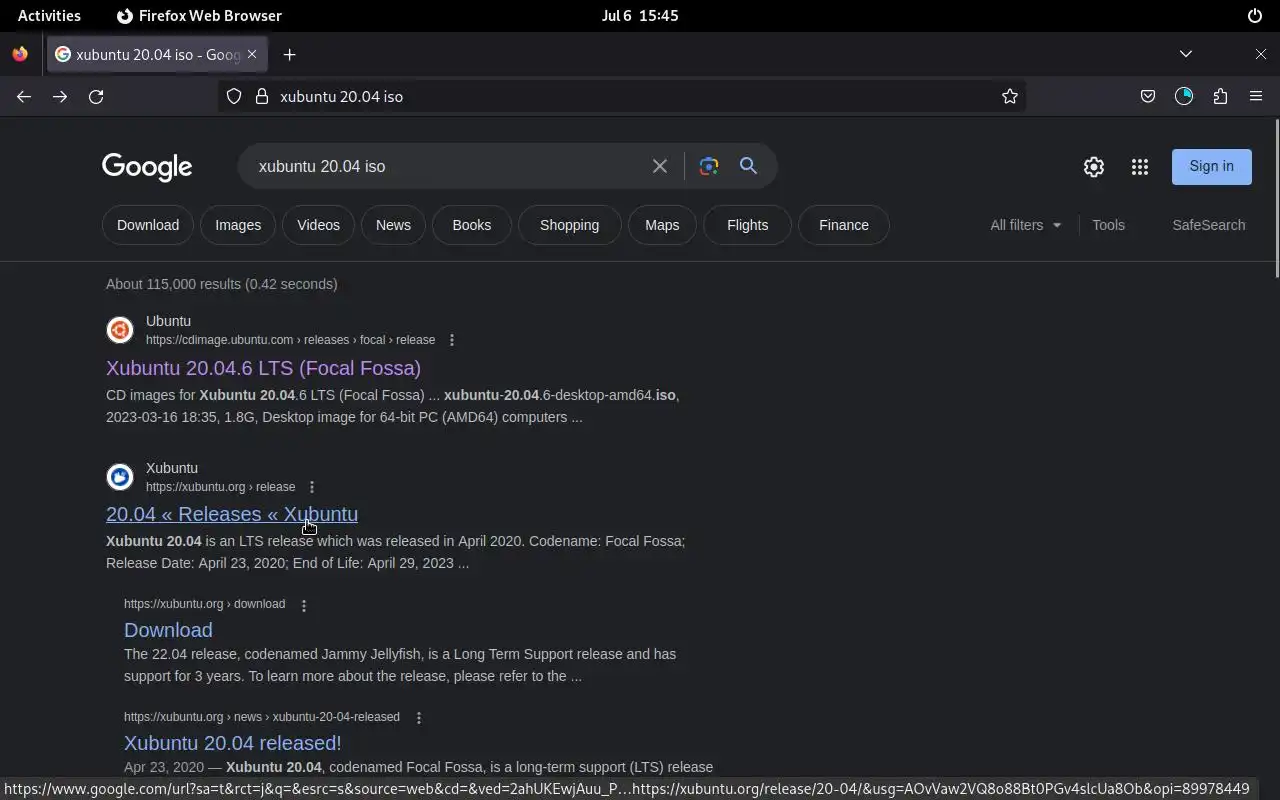Image resolution: width=1280 pixels, height=800 pixels.
Task: Open the clock calendar Jul 6 15:45
Action: (640, 16)
